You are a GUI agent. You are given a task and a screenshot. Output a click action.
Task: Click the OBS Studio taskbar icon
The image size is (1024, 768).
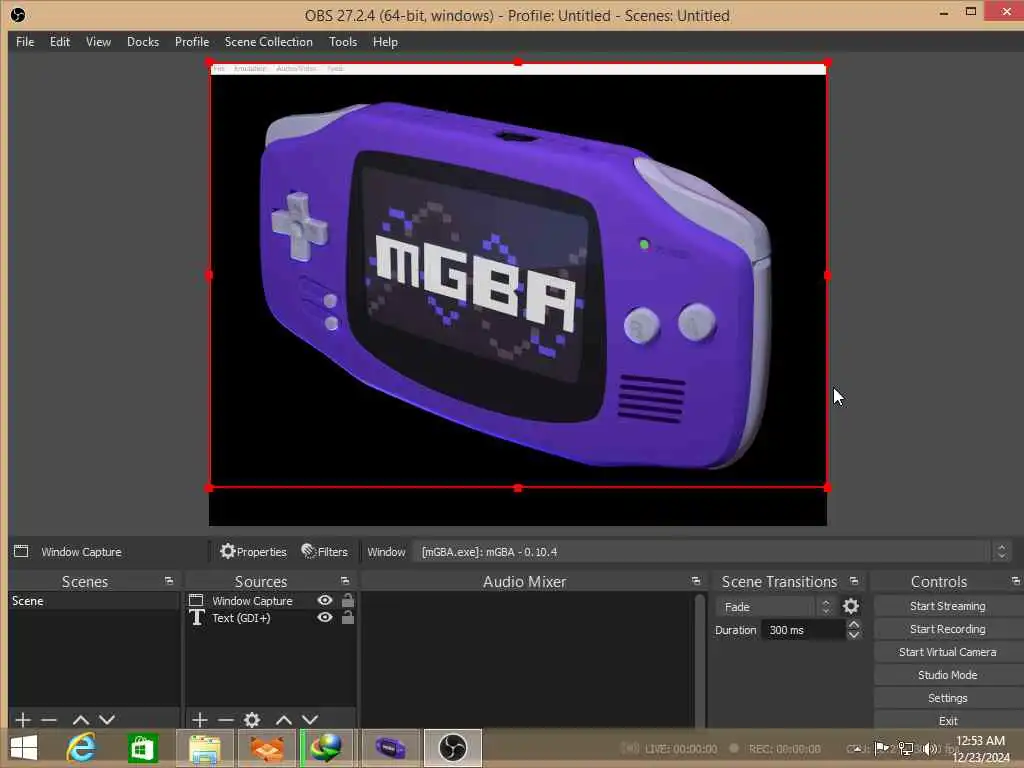(x=453, y=748)
